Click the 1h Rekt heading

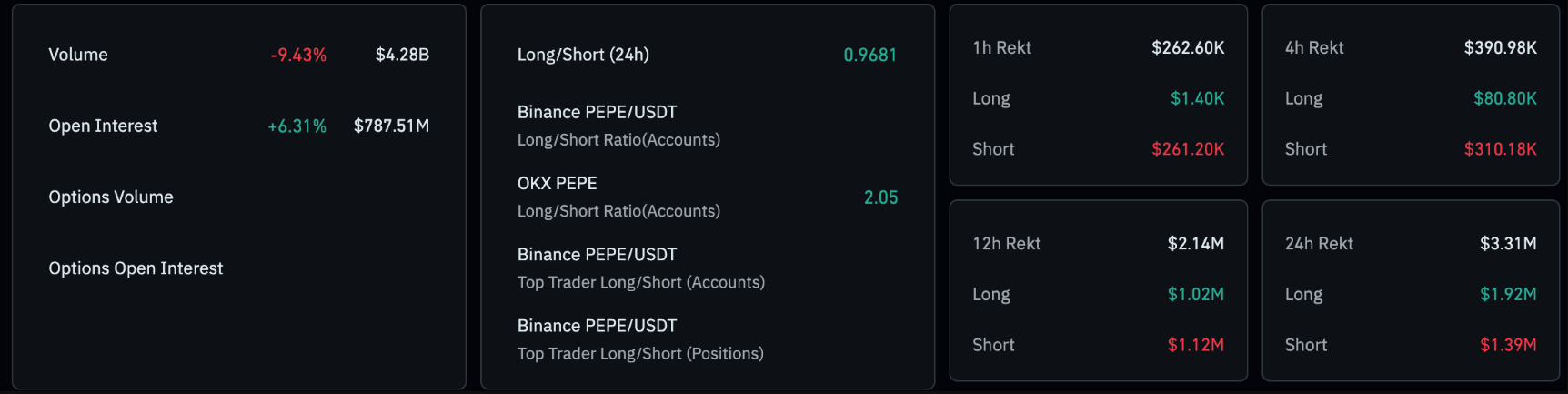pos(1001,47)
